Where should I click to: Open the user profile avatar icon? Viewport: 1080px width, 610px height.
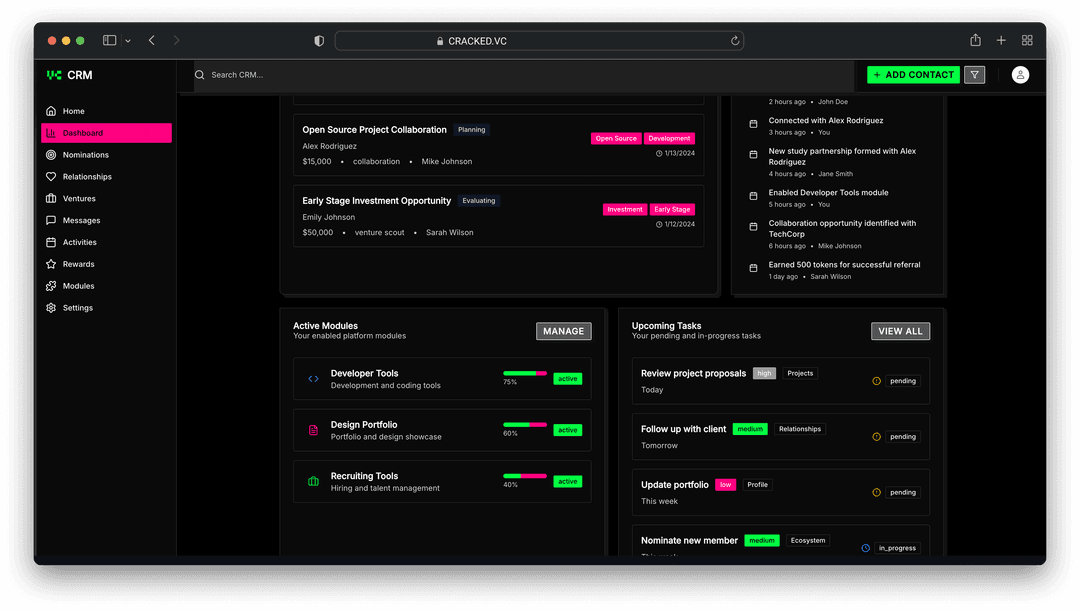click(x=1020, y=75)
